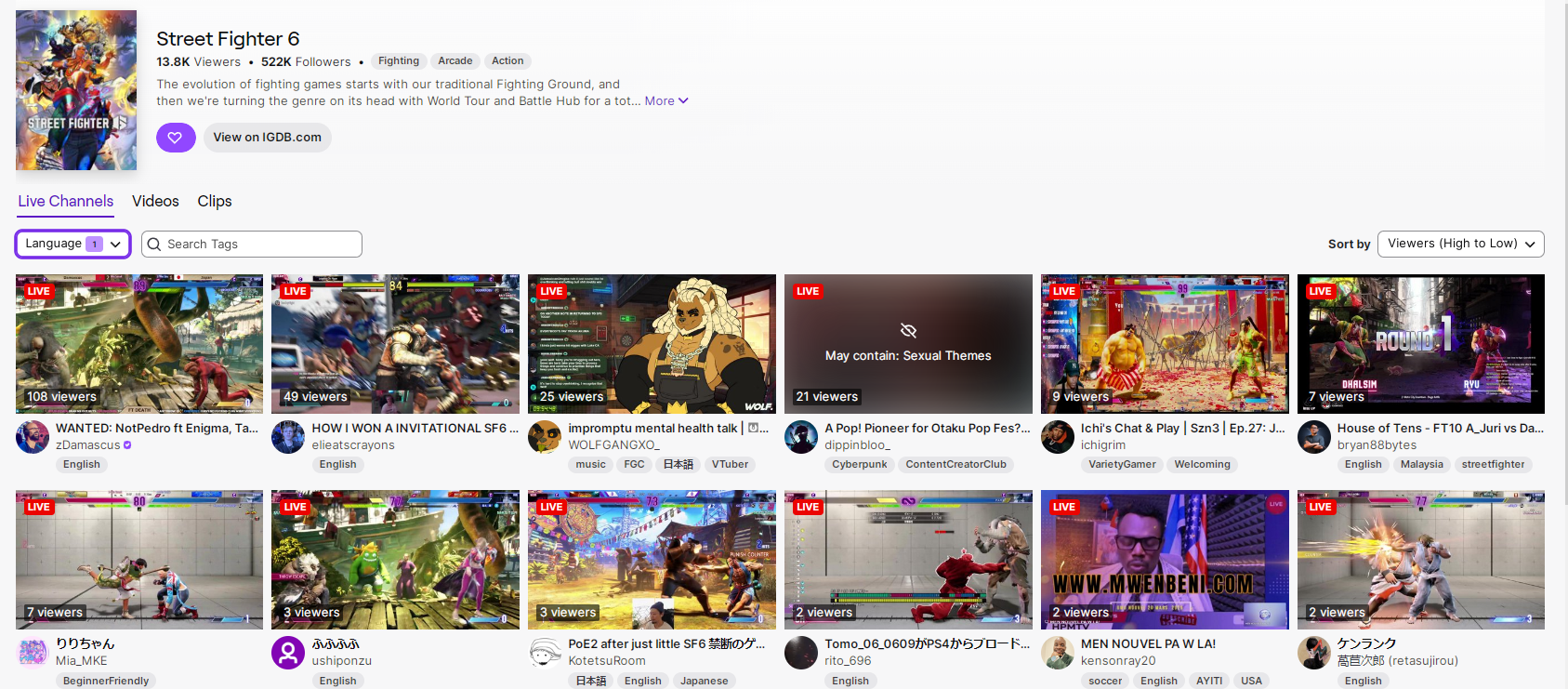
Task: Click the heart follow button
Action: (176, 138)
